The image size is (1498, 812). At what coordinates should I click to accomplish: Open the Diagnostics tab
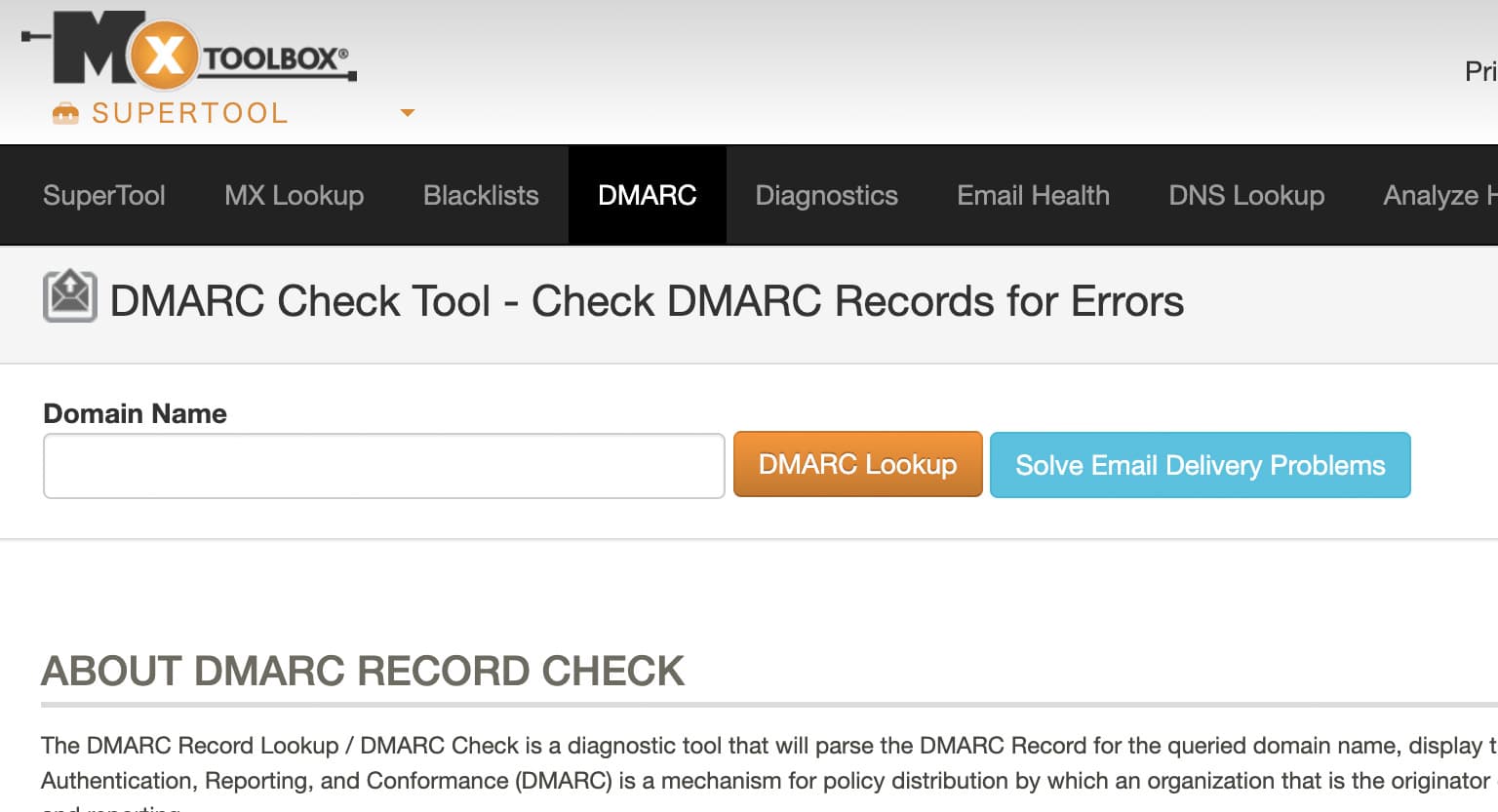pyautogui.click(x=826, y=195)
